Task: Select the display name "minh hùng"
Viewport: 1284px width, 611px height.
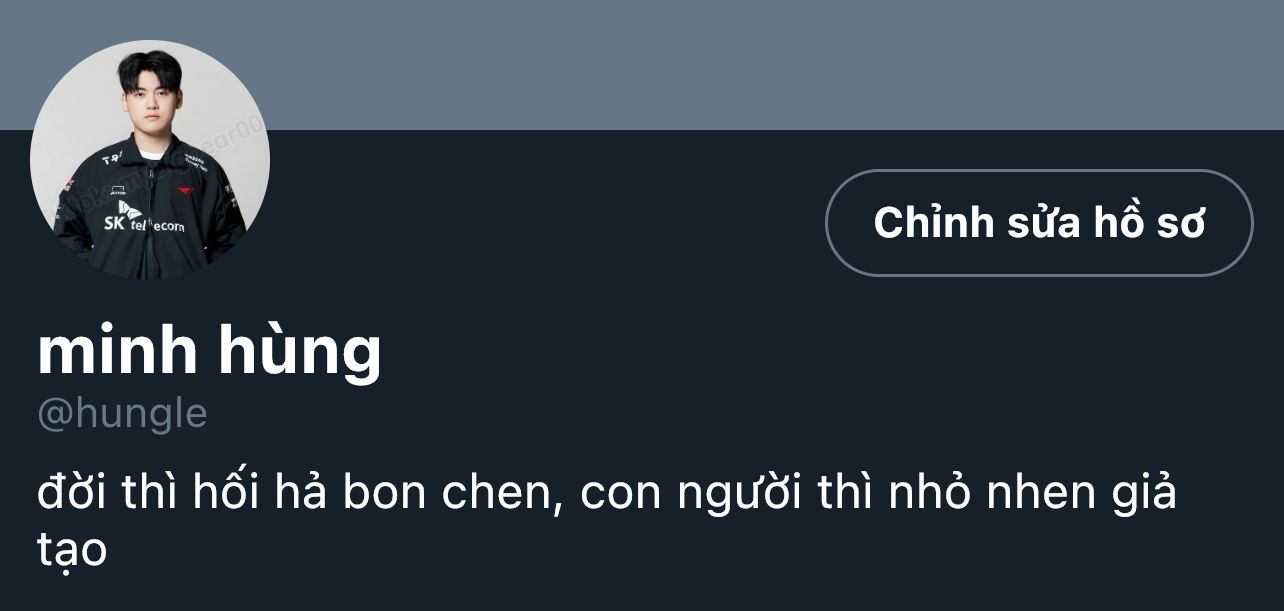Action: pyautogui.click(x=210, y=352)
